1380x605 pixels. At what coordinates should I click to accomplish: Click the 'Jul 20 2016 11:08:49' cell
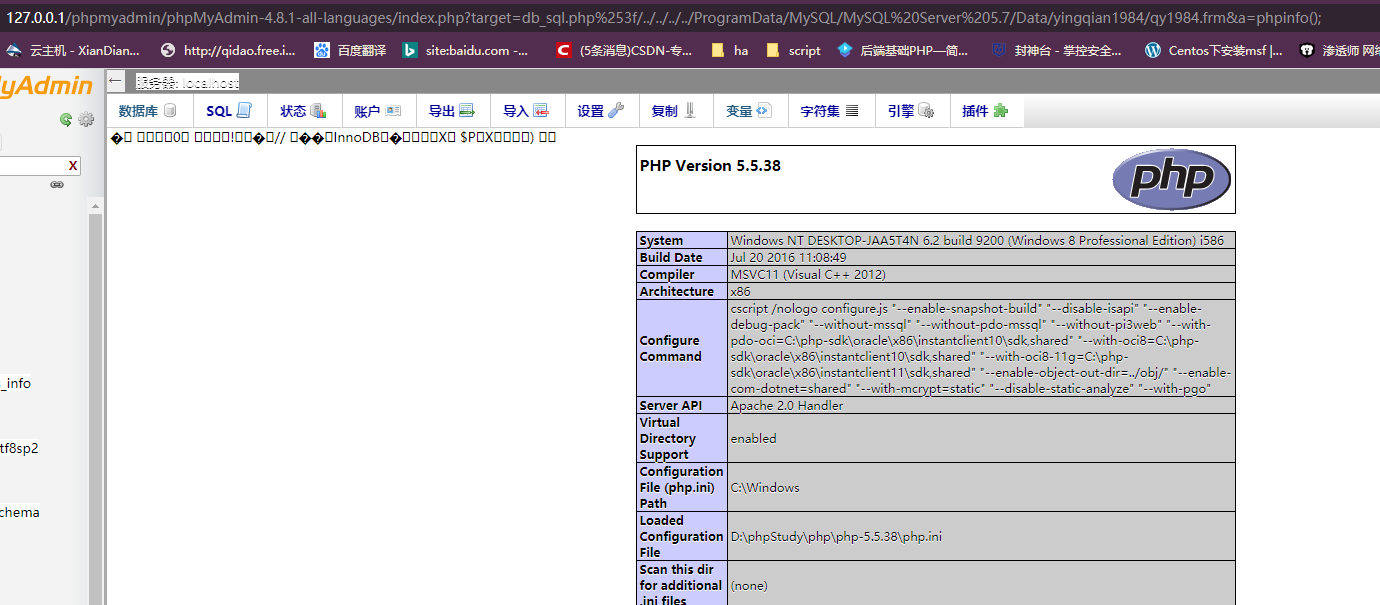789,257
